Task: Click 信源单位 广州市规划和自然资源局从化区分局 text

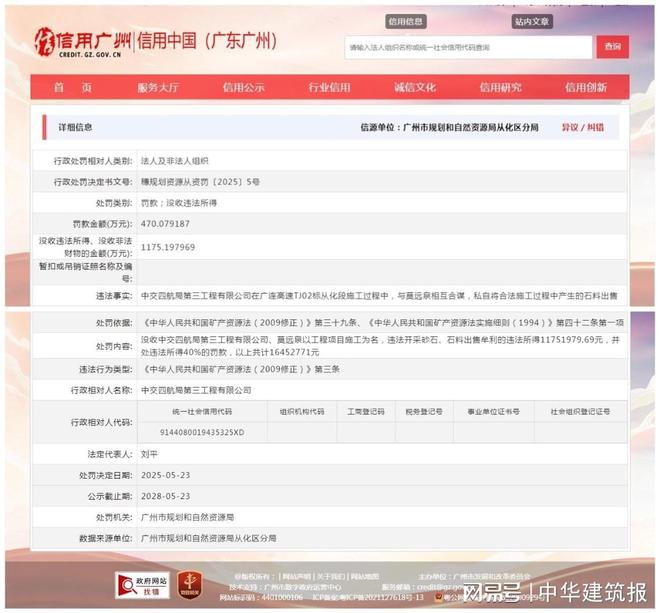Action: click(x=449, y=127)
